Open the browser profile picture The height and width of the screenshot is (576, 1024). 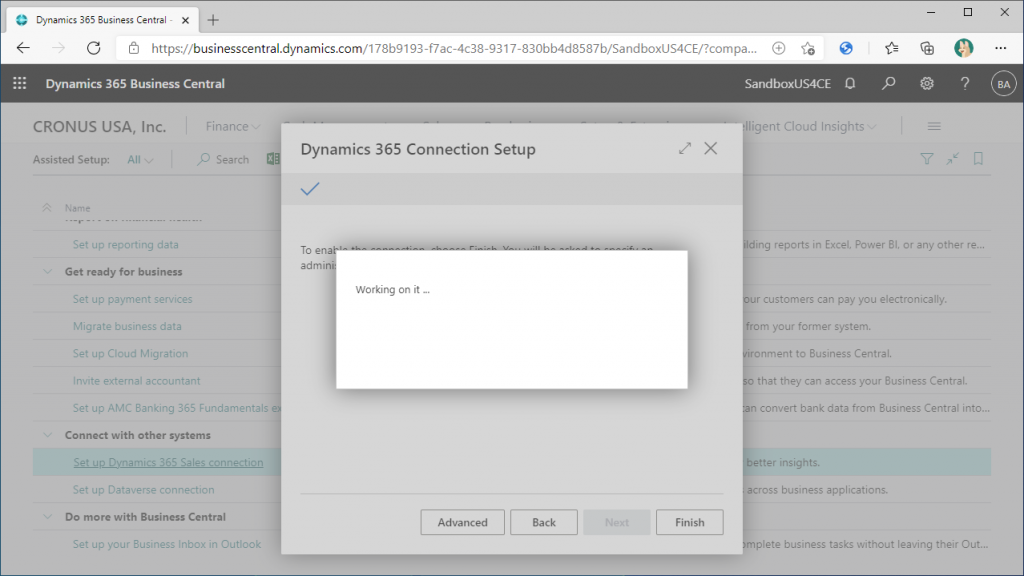963,48
